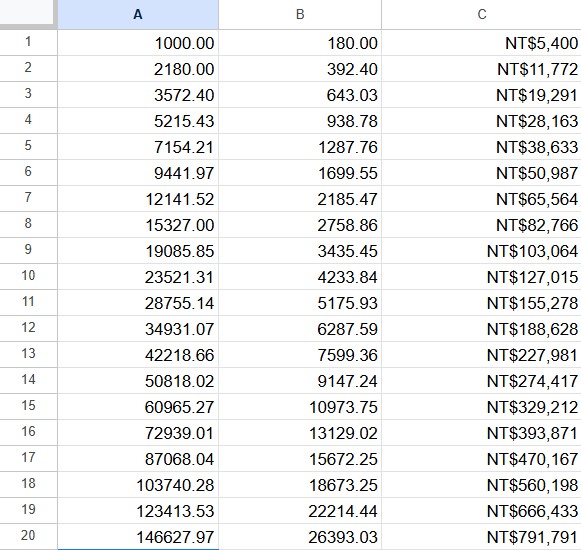581x550 pixels.
Task: Click cell showing NT$791,791
Action: click(x=481, y=537)
